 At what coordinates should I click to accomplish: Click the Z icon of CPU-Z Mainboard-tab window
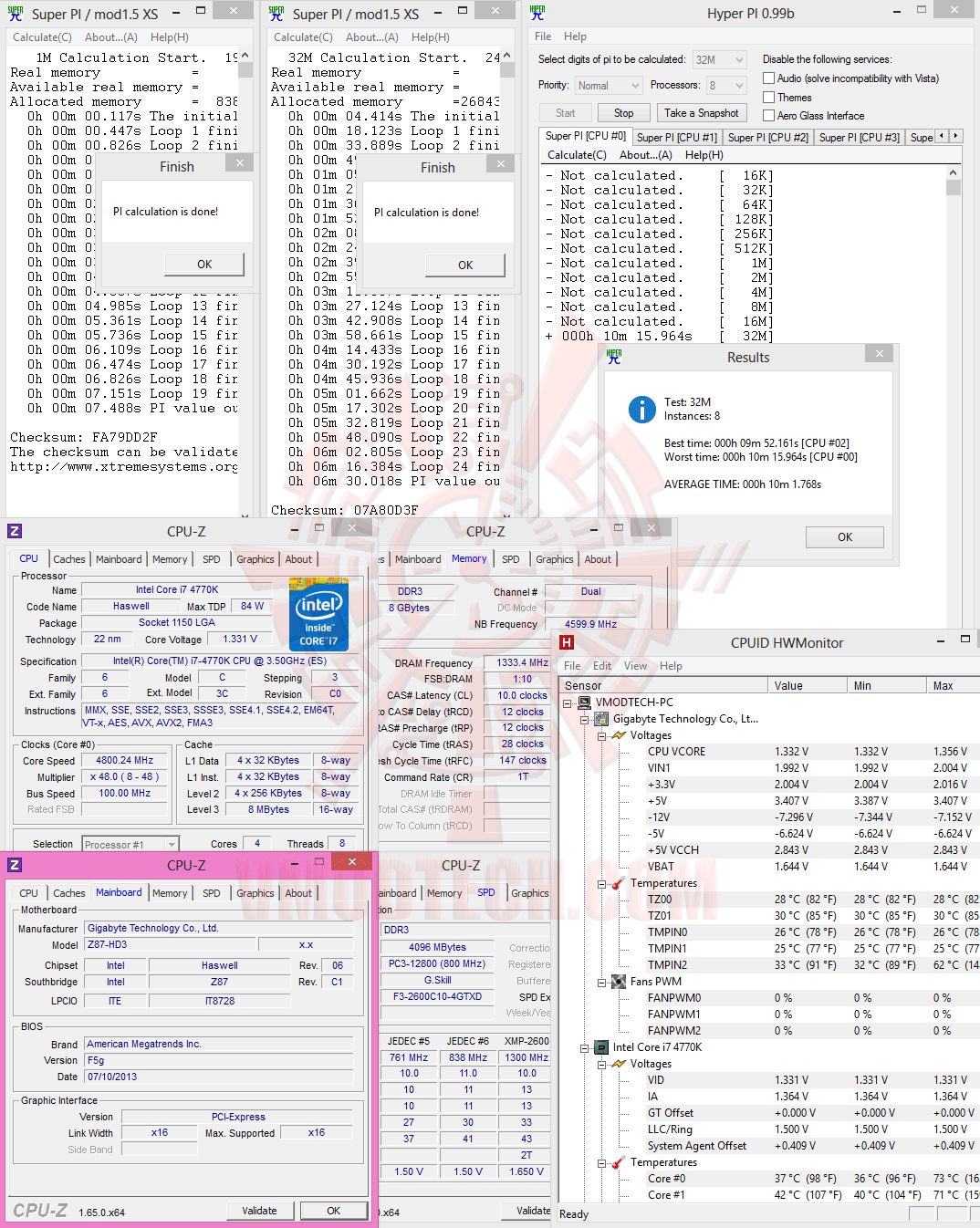(x=15, y=865)
